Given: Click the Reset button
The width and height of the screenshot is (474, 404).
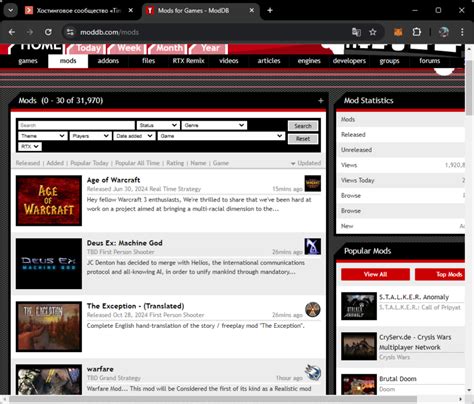Looking at the screenshot, I should (x=303, y=139).
